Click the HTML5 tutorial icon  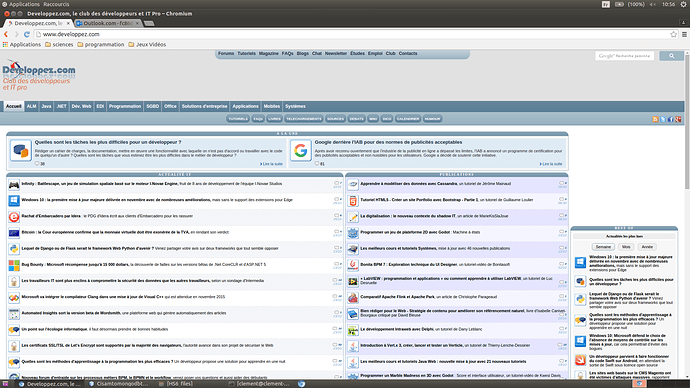[353, 201]
